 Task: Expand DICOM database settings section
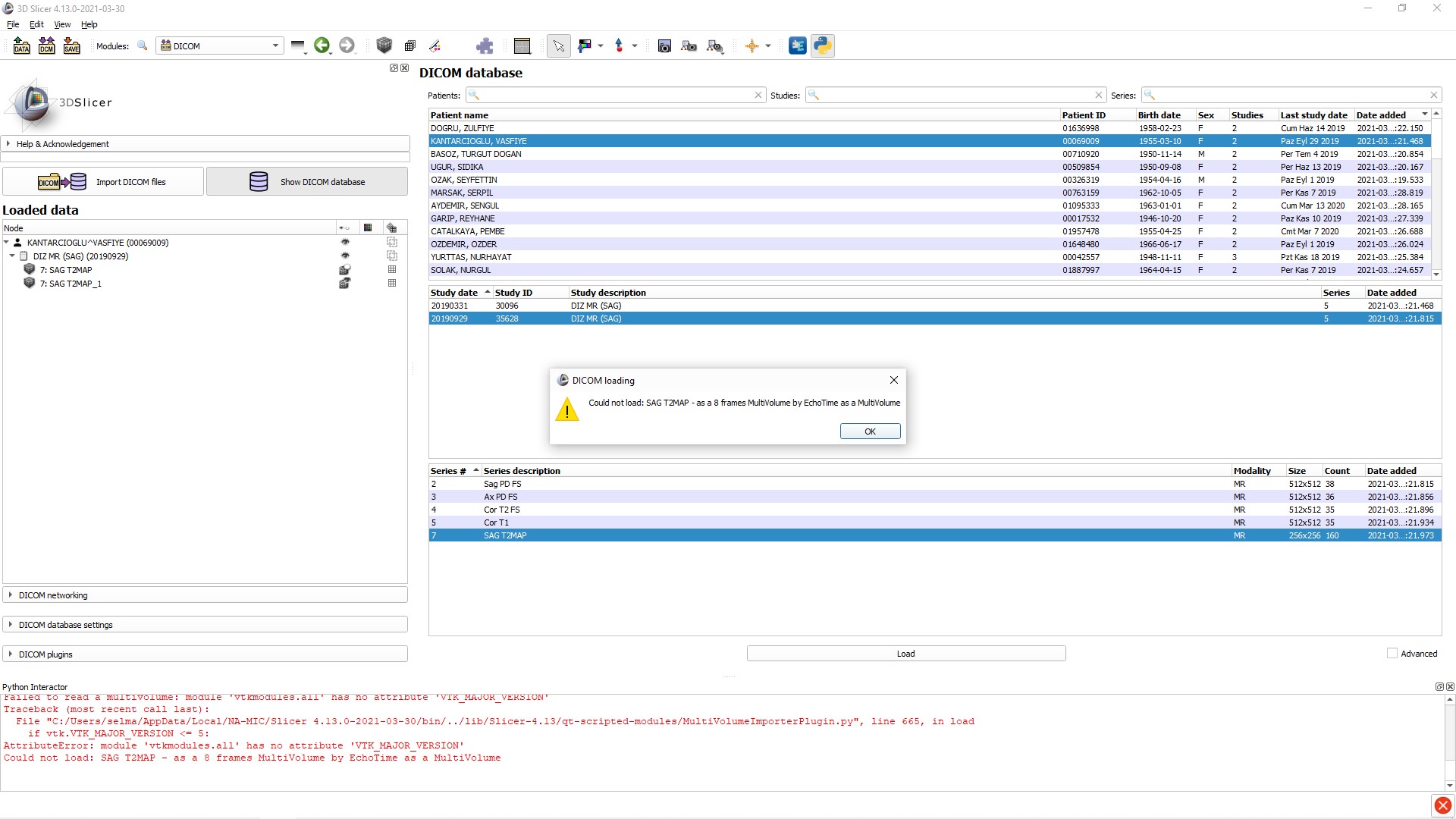click(x=206, y=625)
